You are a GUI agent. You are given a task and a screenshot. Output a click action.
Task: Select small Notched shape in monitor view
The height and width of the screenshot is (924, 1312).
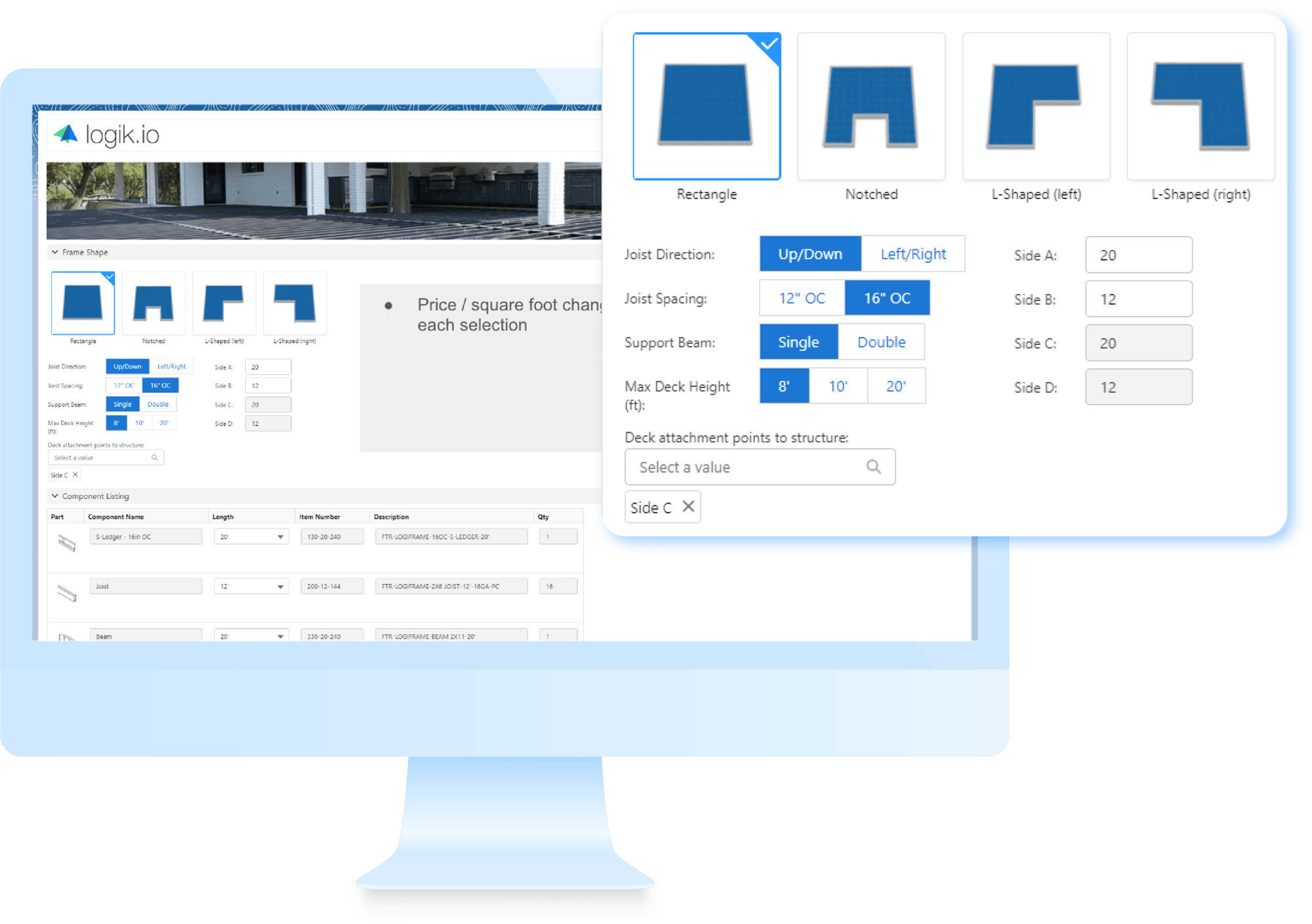point(154,303)
